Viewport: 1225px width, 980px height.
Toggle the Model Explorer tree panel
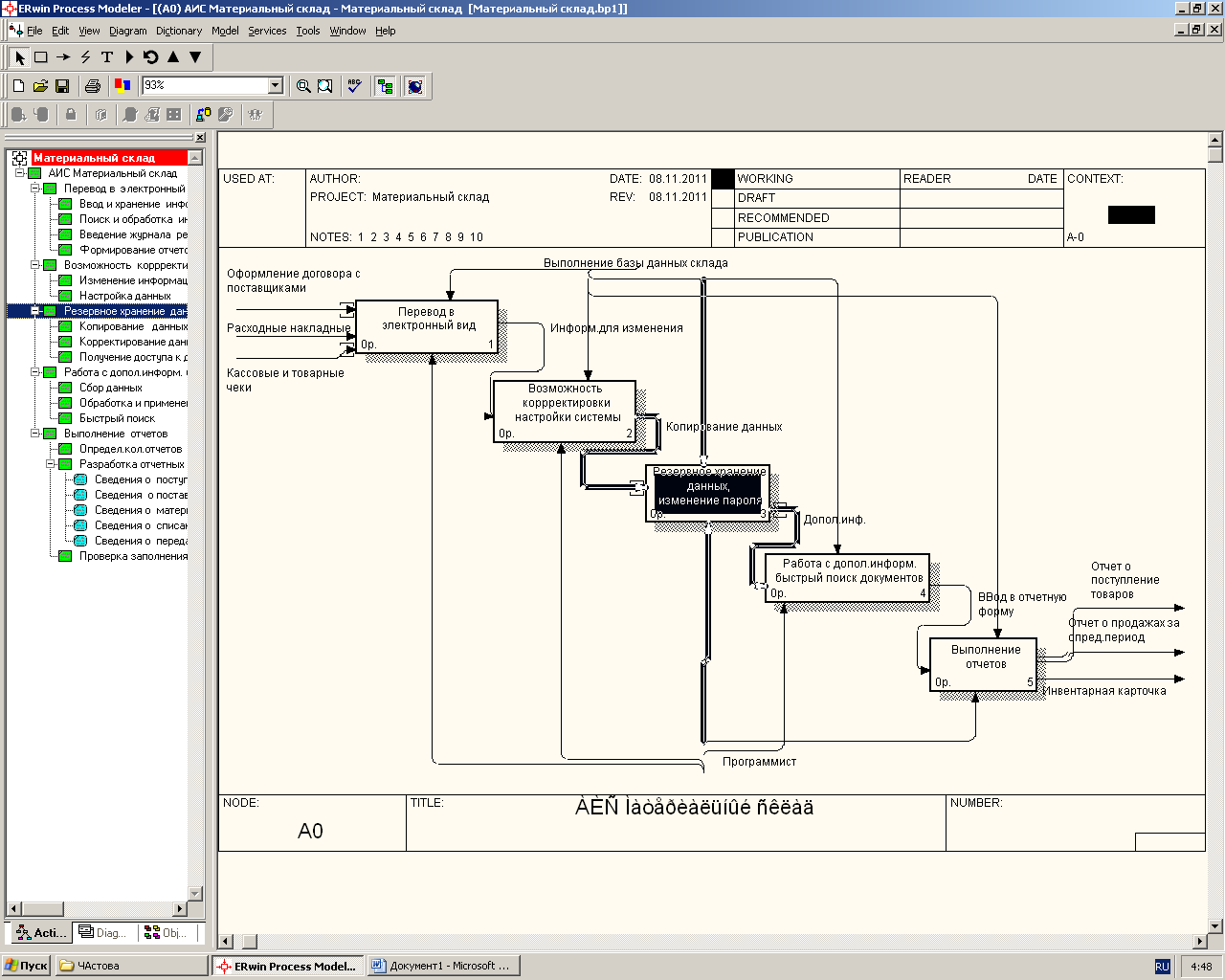(385, 86)
